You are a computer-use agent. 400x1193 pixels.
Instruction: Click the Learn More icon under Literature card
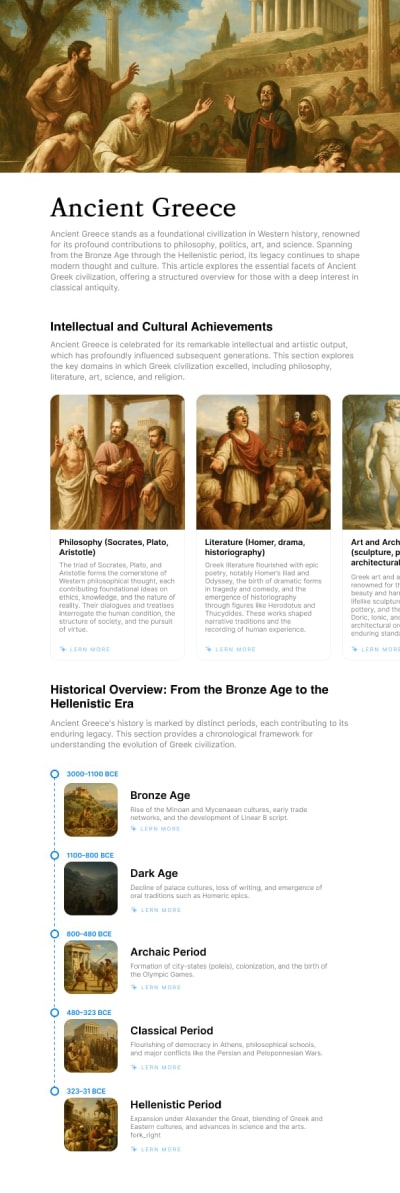pyautogui.click(x=208, y=649)
